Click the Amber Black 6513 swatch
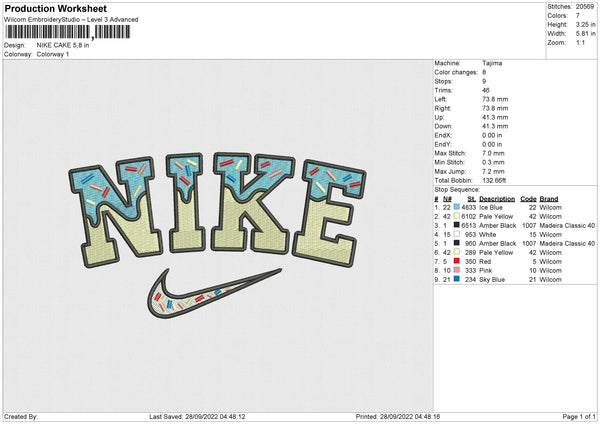Image resolution: width=600 pixels, height=424 pixels. coord(457,225)
